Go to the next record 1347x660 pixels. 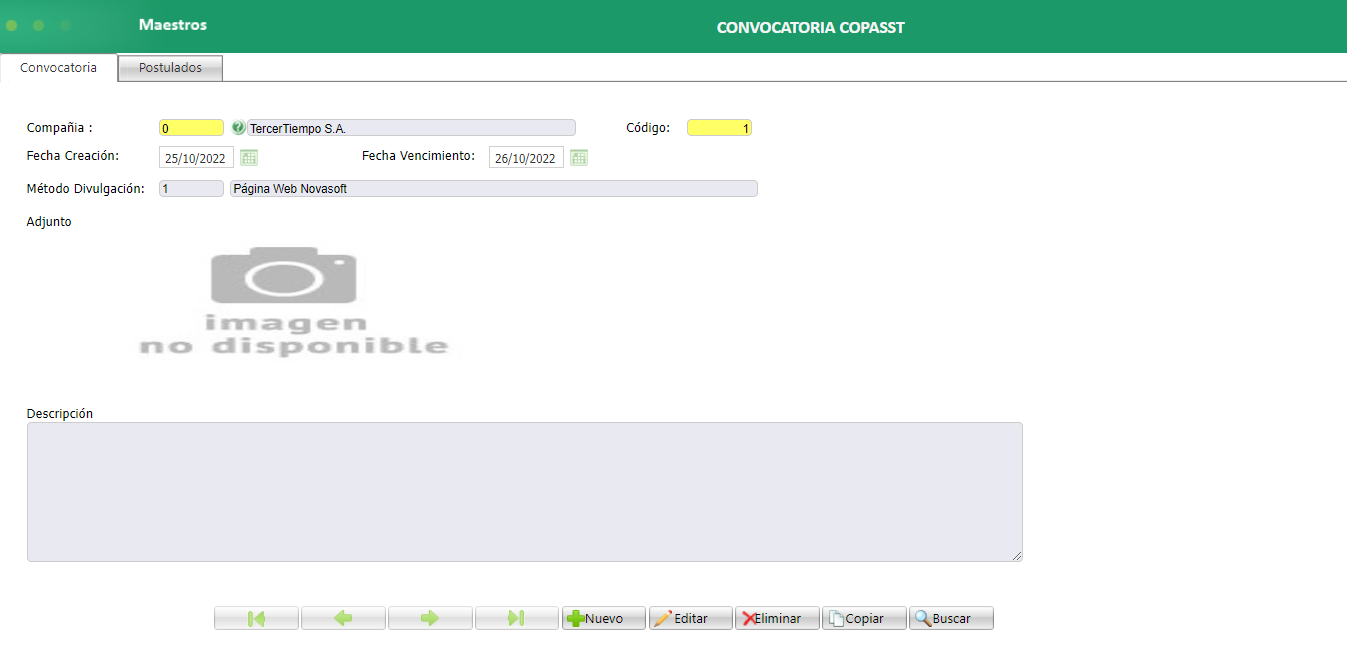tap(430, 618)
